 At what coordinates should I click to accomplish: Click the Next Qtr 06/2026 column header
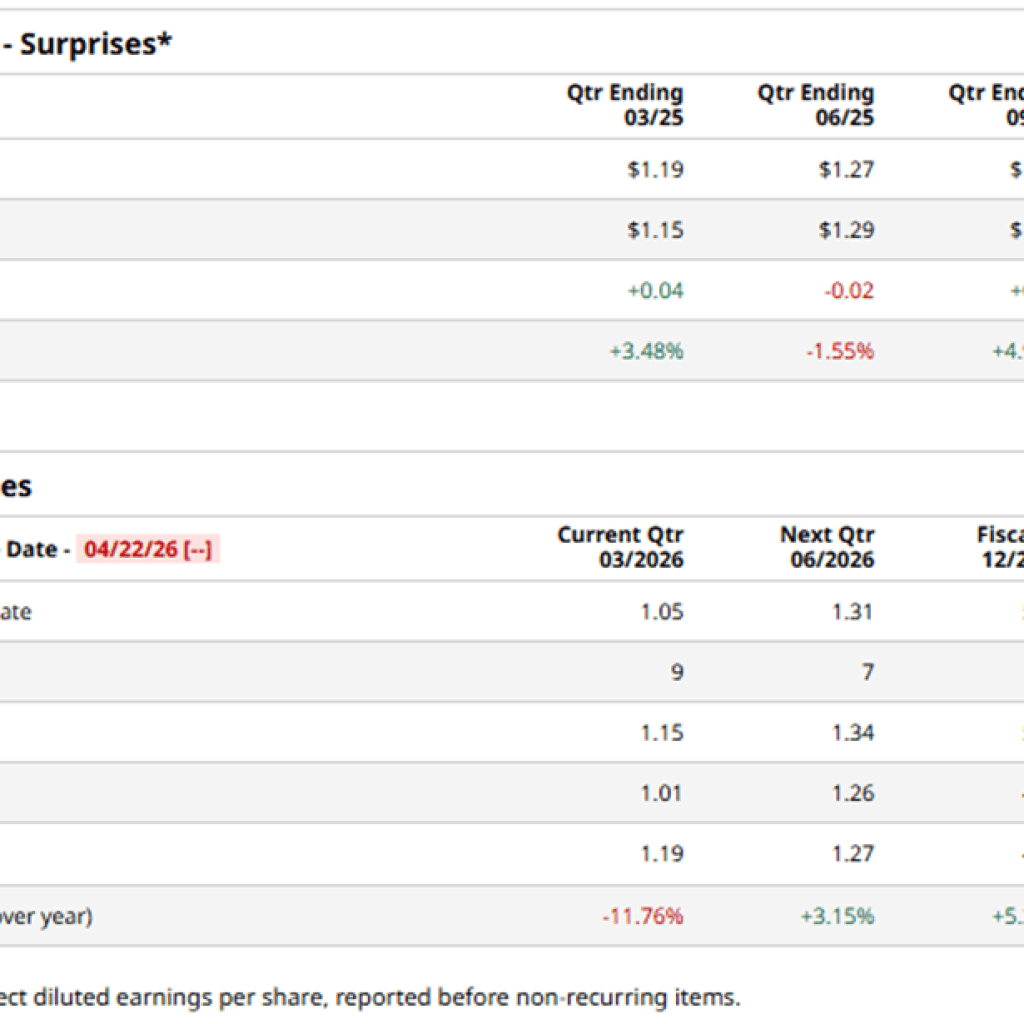[x=827, y=547]
